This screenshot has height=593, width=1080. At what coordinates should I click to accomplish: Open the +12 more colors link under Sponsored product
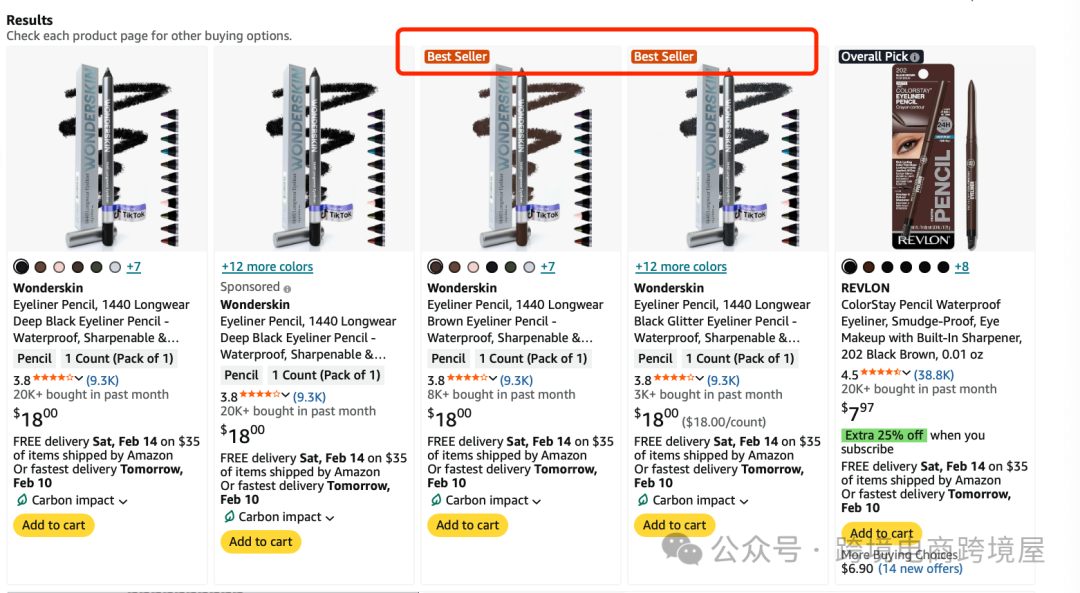[267, 267]
